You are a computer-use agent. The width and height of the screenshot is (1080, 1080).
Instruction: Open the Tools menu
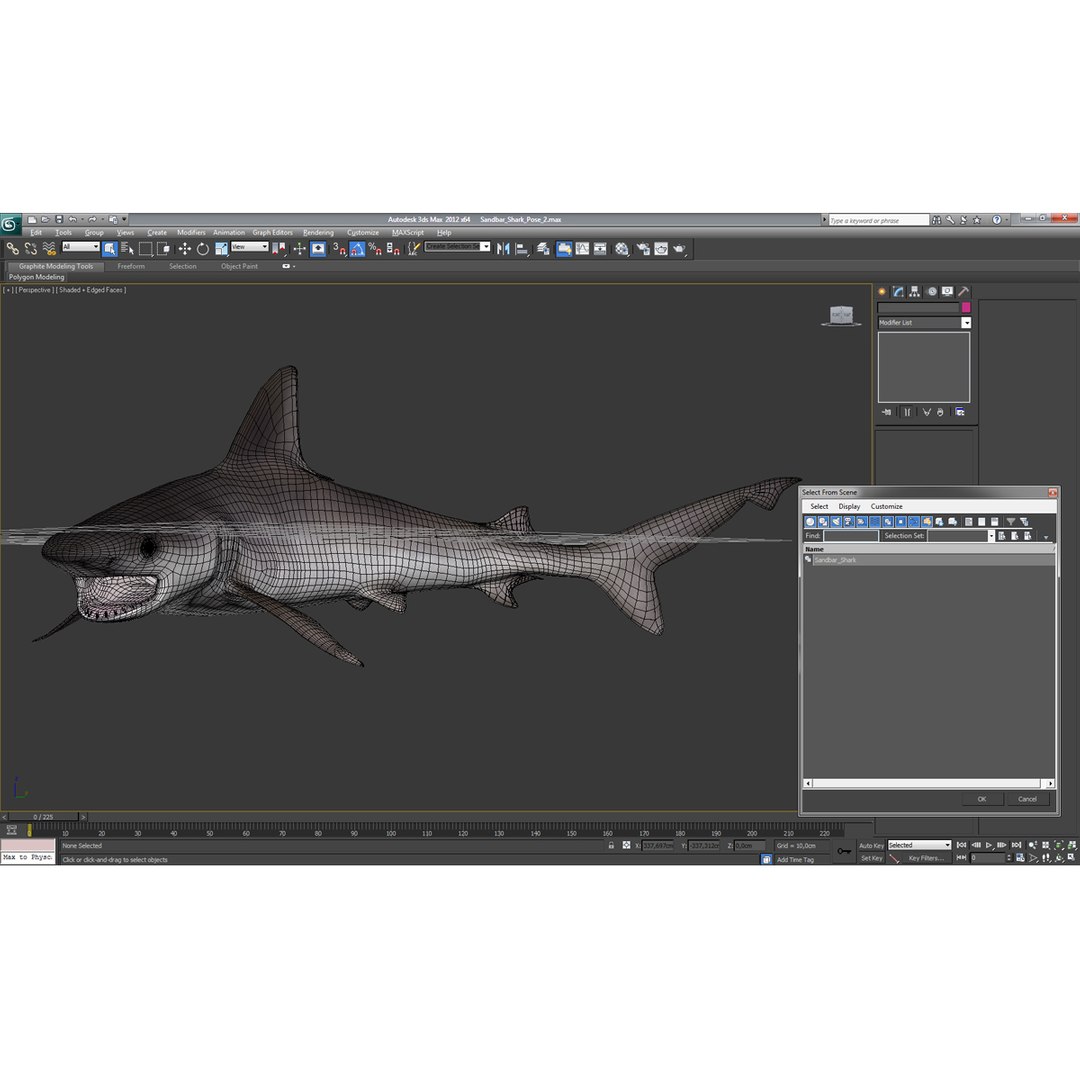(x=63, y=233)
